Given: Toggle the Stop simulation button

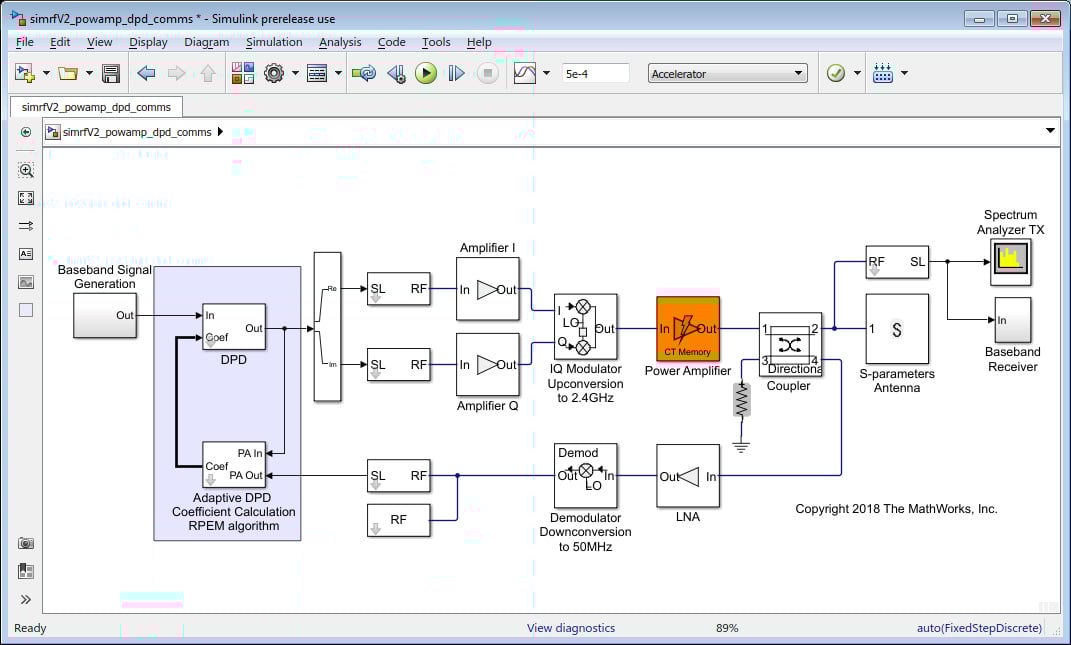Looking at the screenshot, I should (487, 72).
